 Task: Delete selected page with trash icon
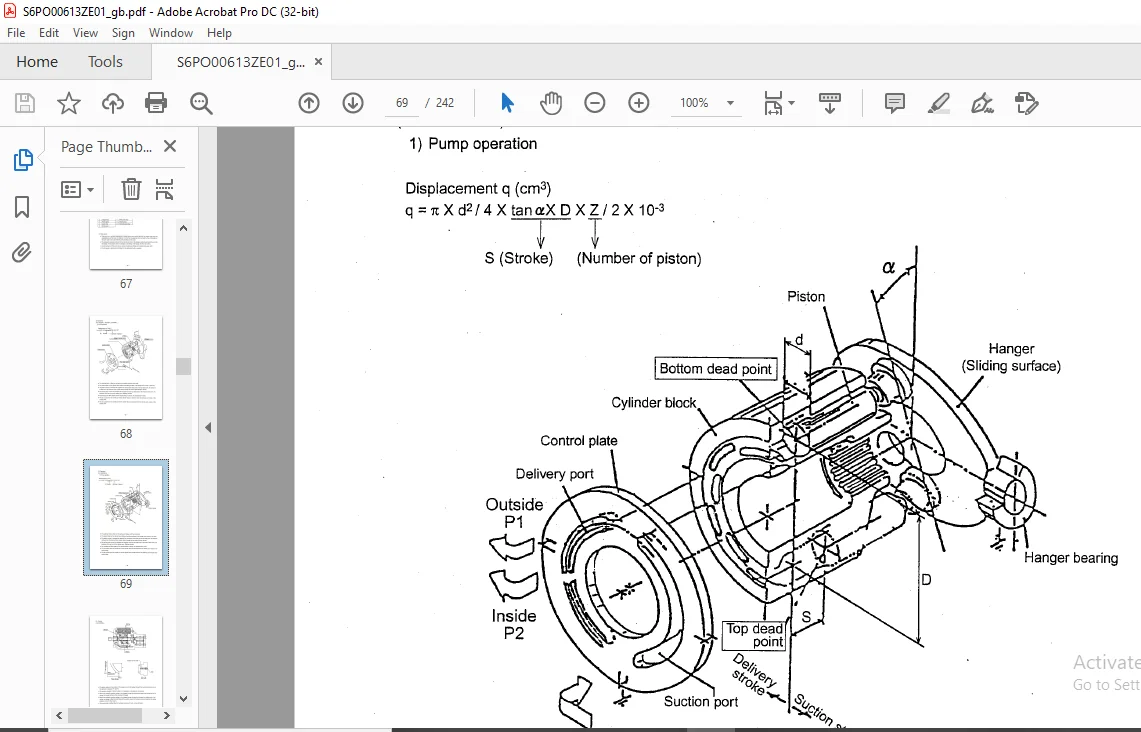131,189
